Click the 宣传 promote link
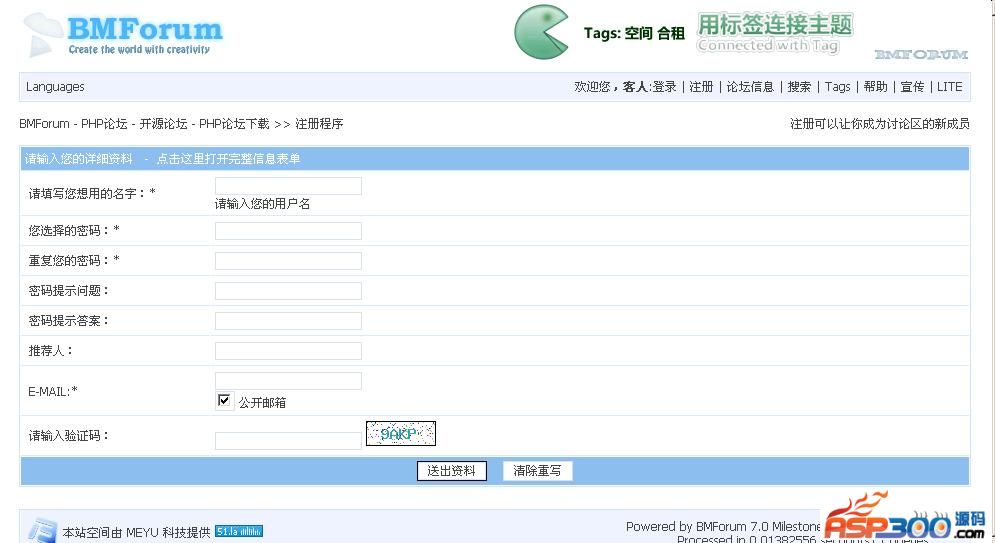995x543 pixels. pyautogui.click(x=913, y=87)
